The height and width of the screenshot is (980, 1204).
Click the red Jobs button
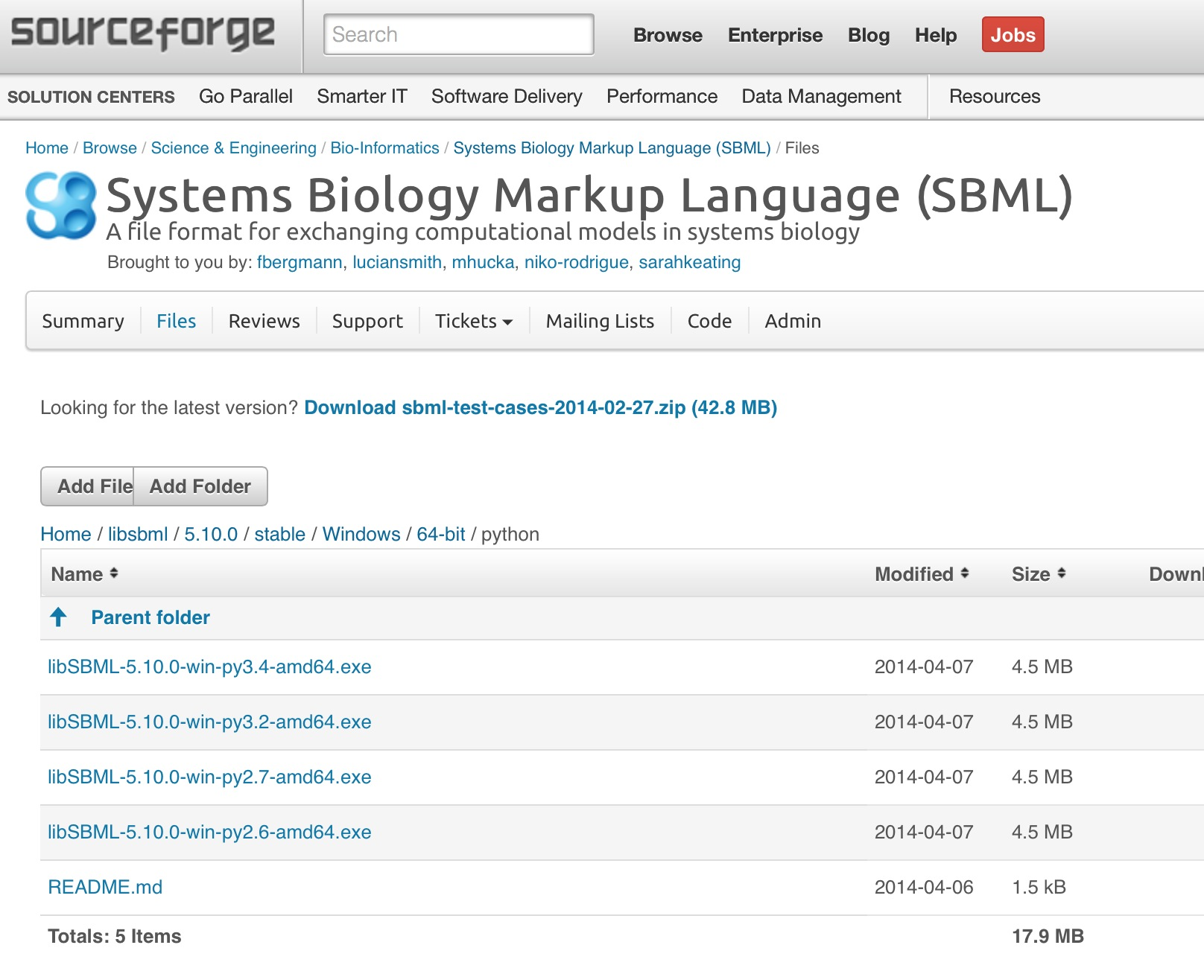(1013, 34)
